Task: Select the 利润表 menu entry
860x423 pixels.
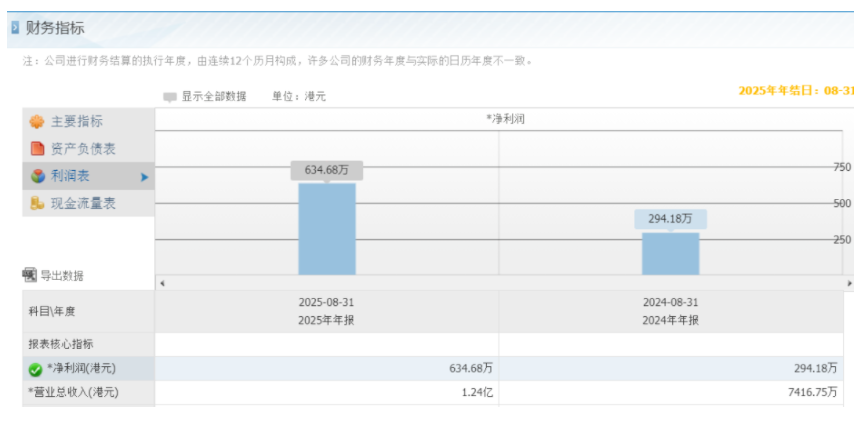Action: tap(88, 176)
